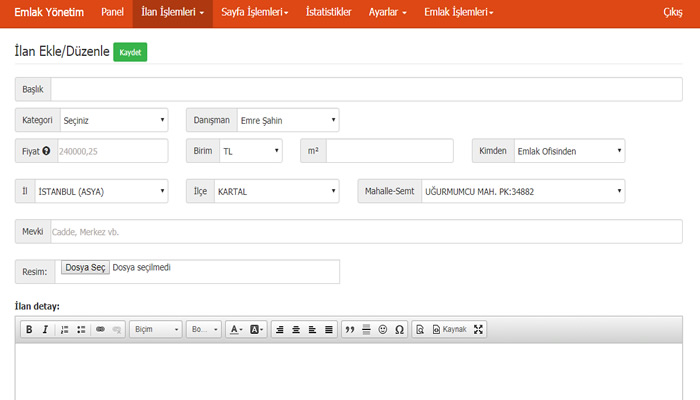Click the Dosya Seç file button
This screenshot has width=700, height=400.
(85, 268)
